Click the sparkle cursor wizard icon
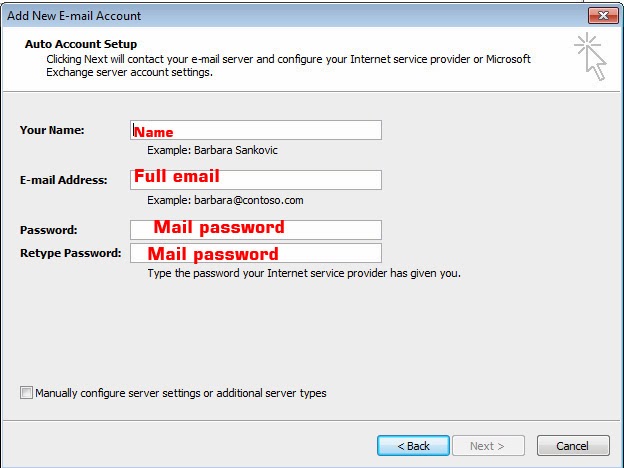Viewport: 624px width, 468px height. 590,56
